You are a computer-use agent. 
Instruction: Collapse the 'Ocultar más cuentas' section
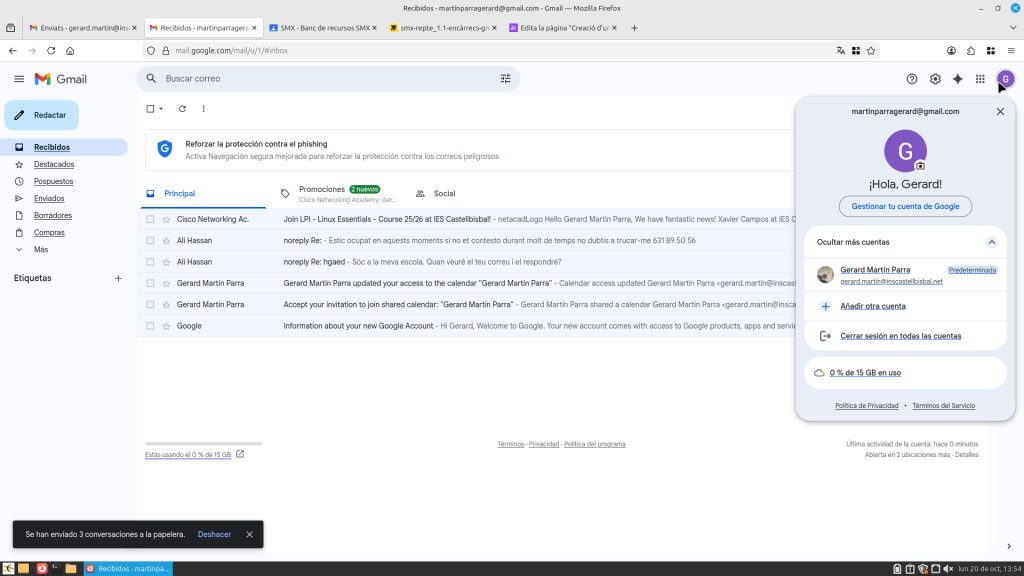991,242
